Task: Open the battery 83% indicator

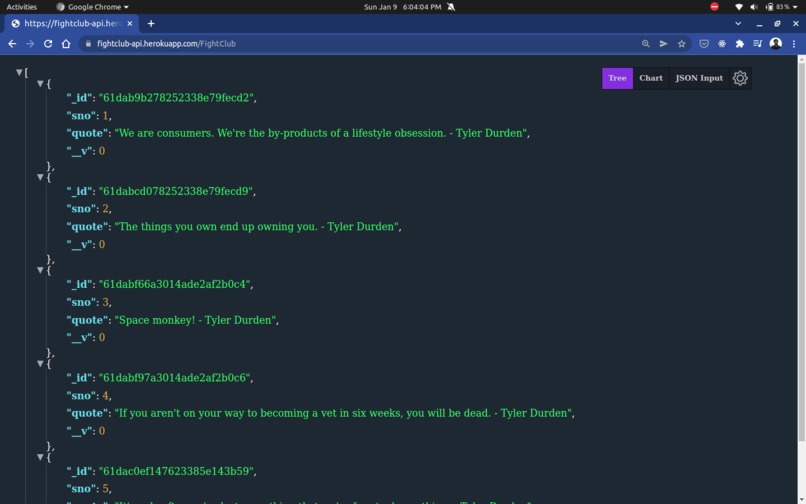Action: [778, 7]
